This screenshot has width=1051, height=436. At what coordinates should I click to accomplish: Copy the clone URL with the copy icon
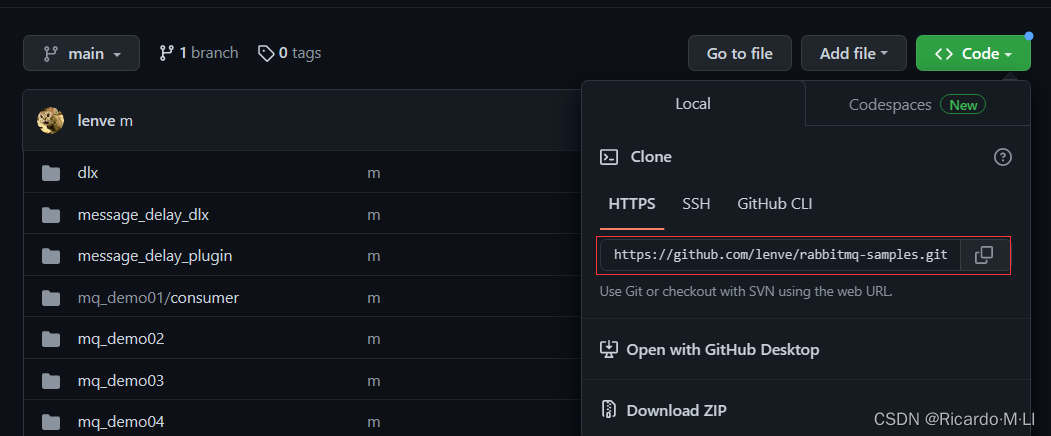[x=984, y=255]
